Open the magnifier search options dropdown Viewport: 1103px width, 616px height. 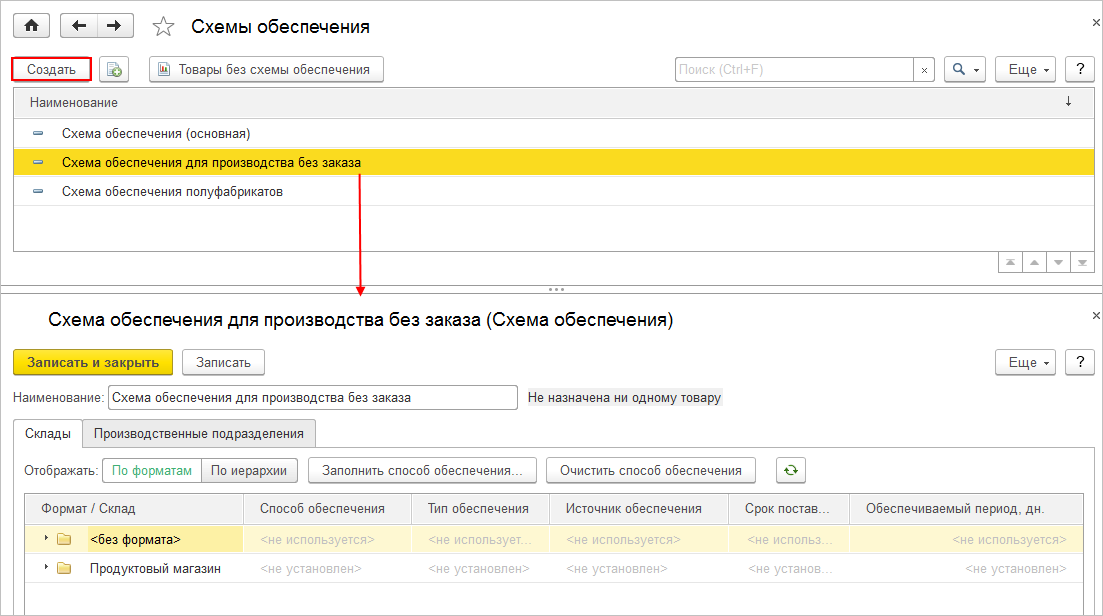(x=964, y=70)
